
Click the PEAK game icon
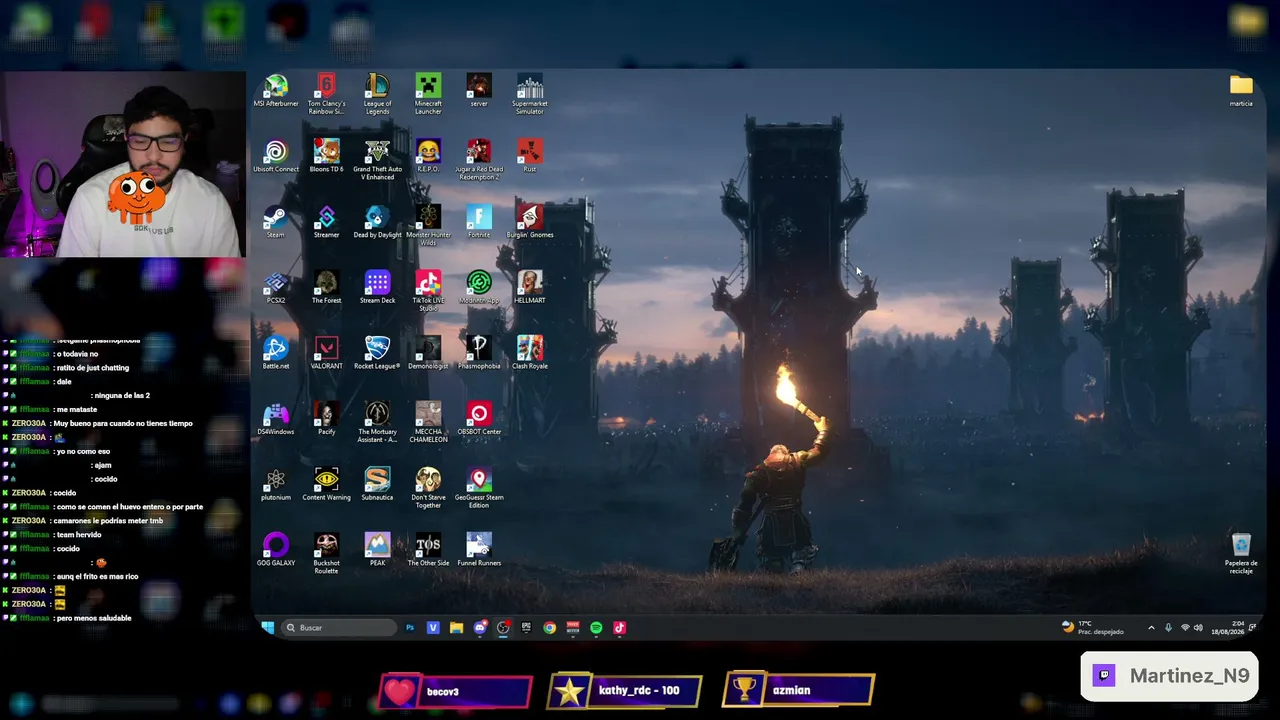(x=377, y=549)
